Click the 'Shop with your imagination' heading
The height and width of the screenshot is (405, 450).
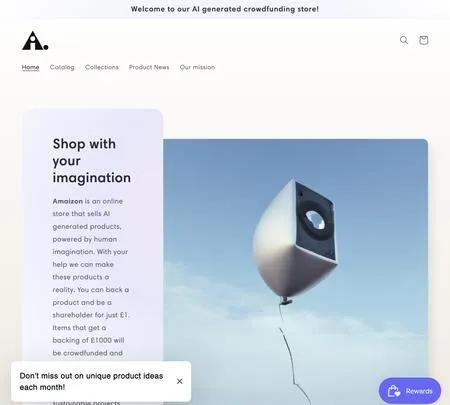(x=92, y=161)
